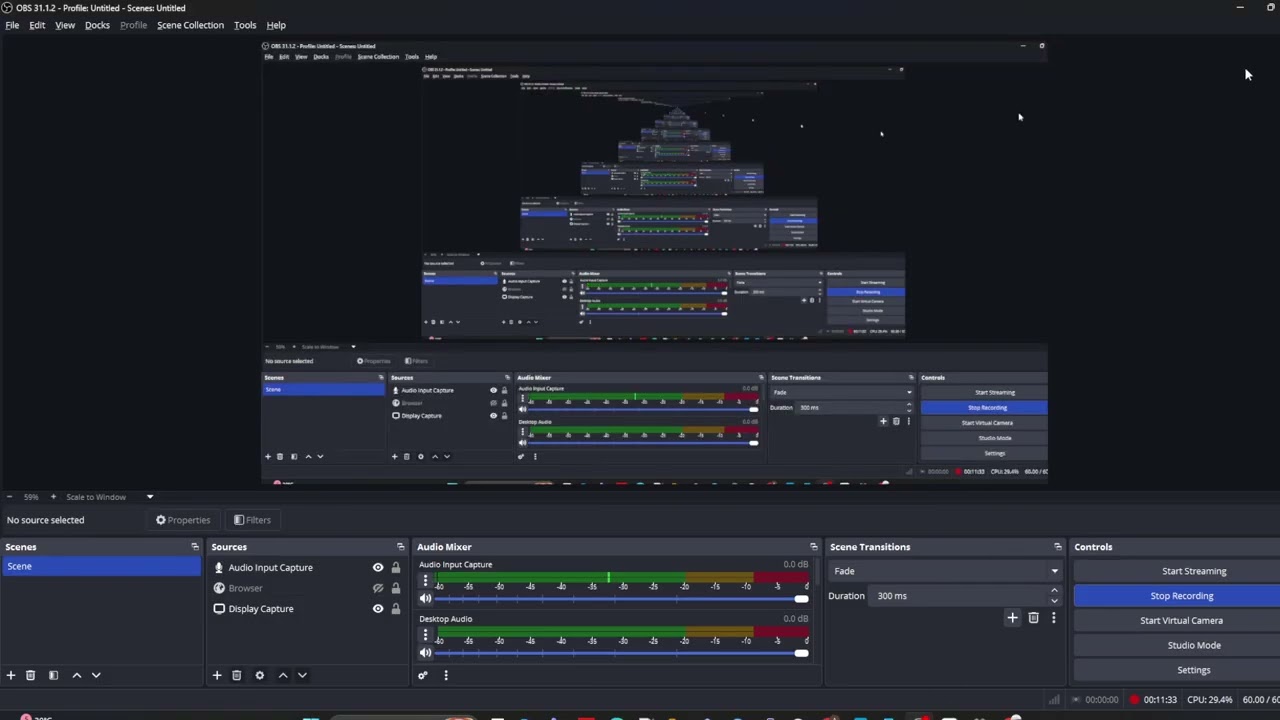The height and width of the screenshot is (720, 1280).
Task: Remove the selected source with the trash icon
Action: click(x=237, y=675)
